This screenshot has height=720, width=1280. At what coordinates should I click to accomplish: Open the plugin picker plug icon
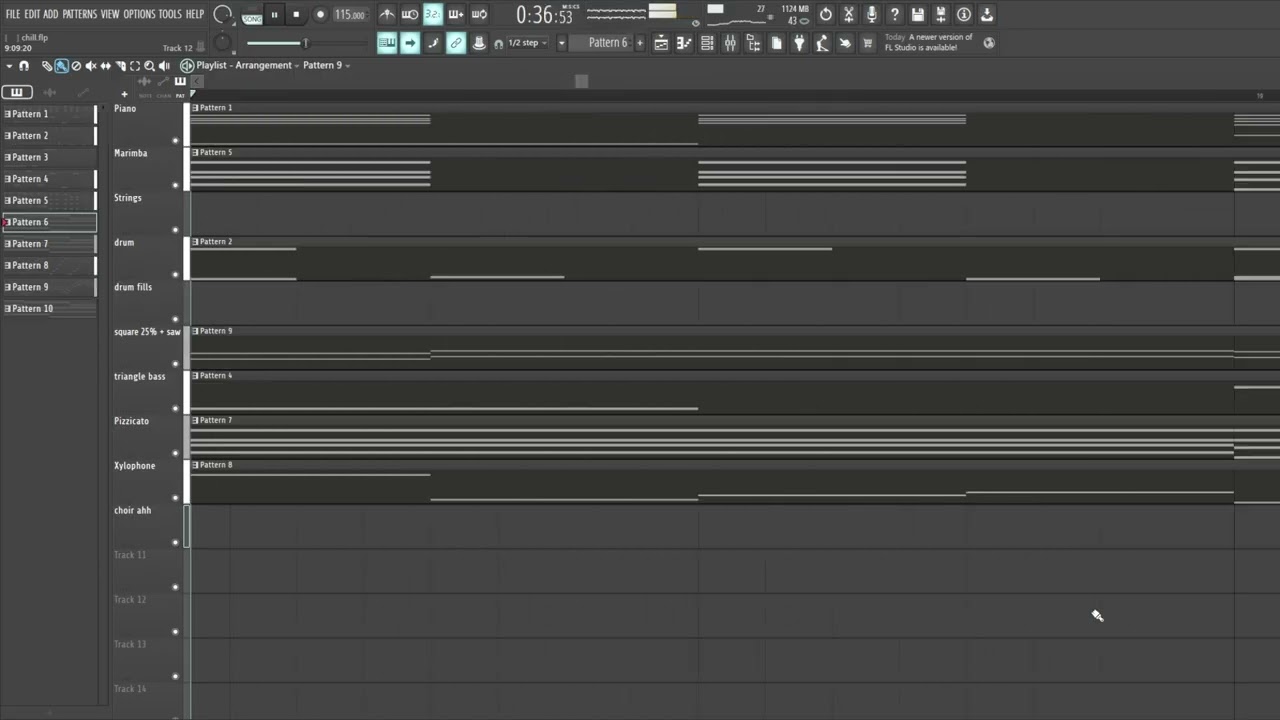point(799,43)
